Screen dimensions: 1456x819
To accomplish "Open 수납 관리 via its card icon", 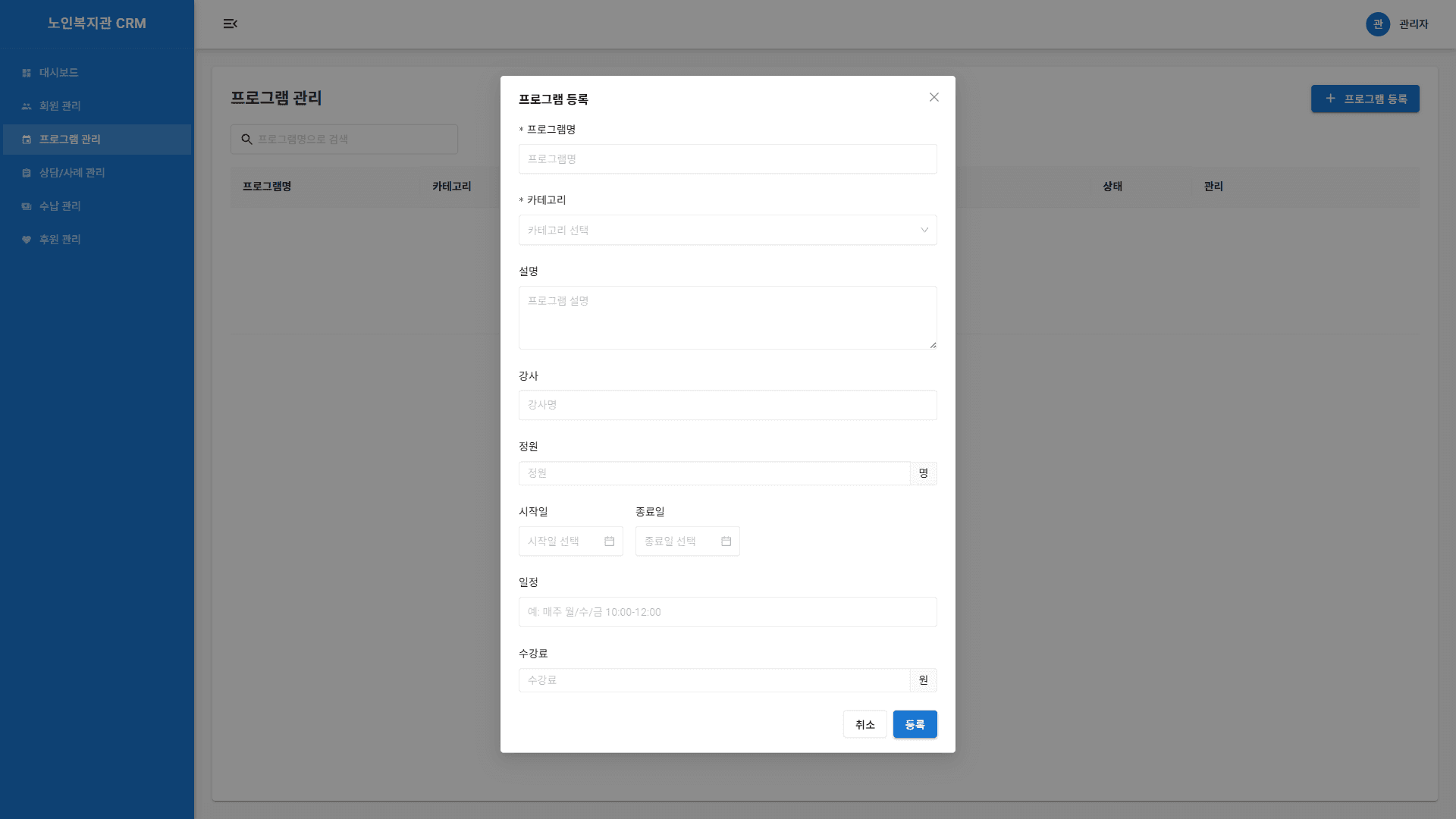I will (26, 206).
